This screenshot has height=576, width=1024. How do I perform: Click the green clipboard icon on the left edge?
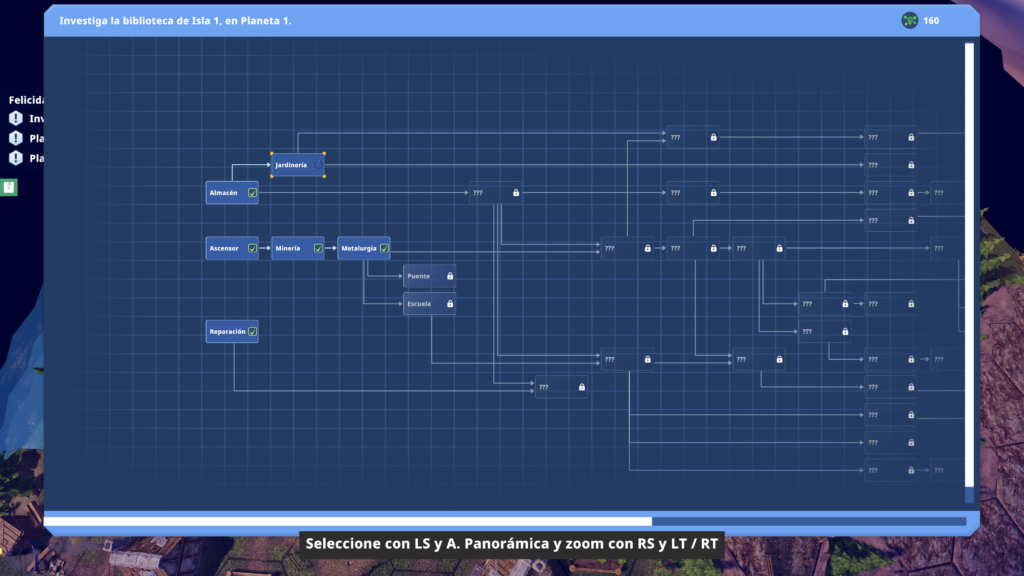point(8,187)
